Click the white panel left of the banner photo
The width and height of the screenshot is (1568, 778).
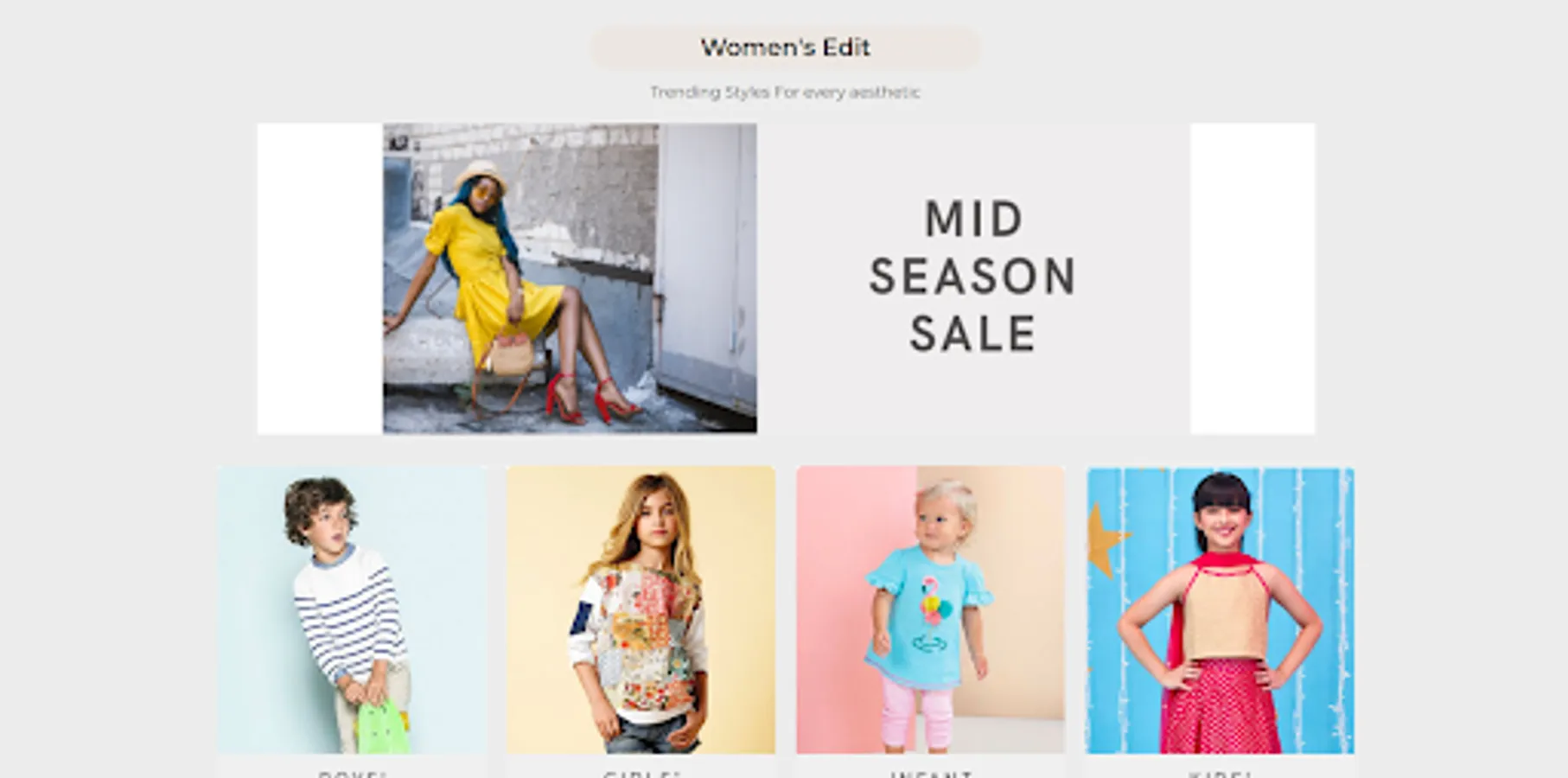tap(320, 278)
